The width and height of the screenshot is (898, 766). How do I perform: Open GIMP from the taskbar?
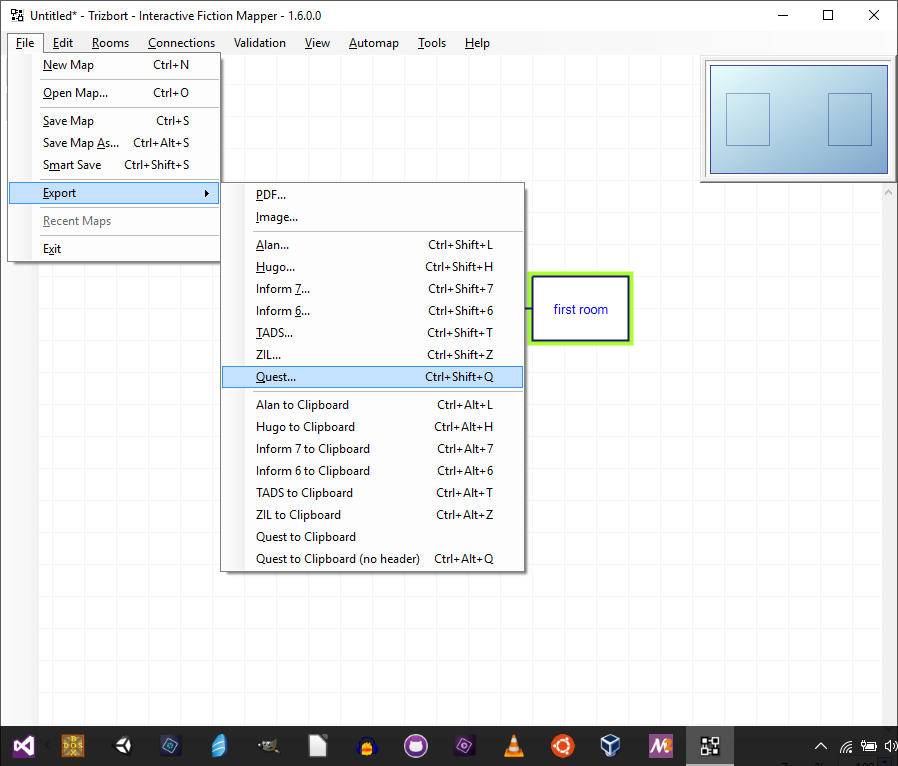[268, 746]
